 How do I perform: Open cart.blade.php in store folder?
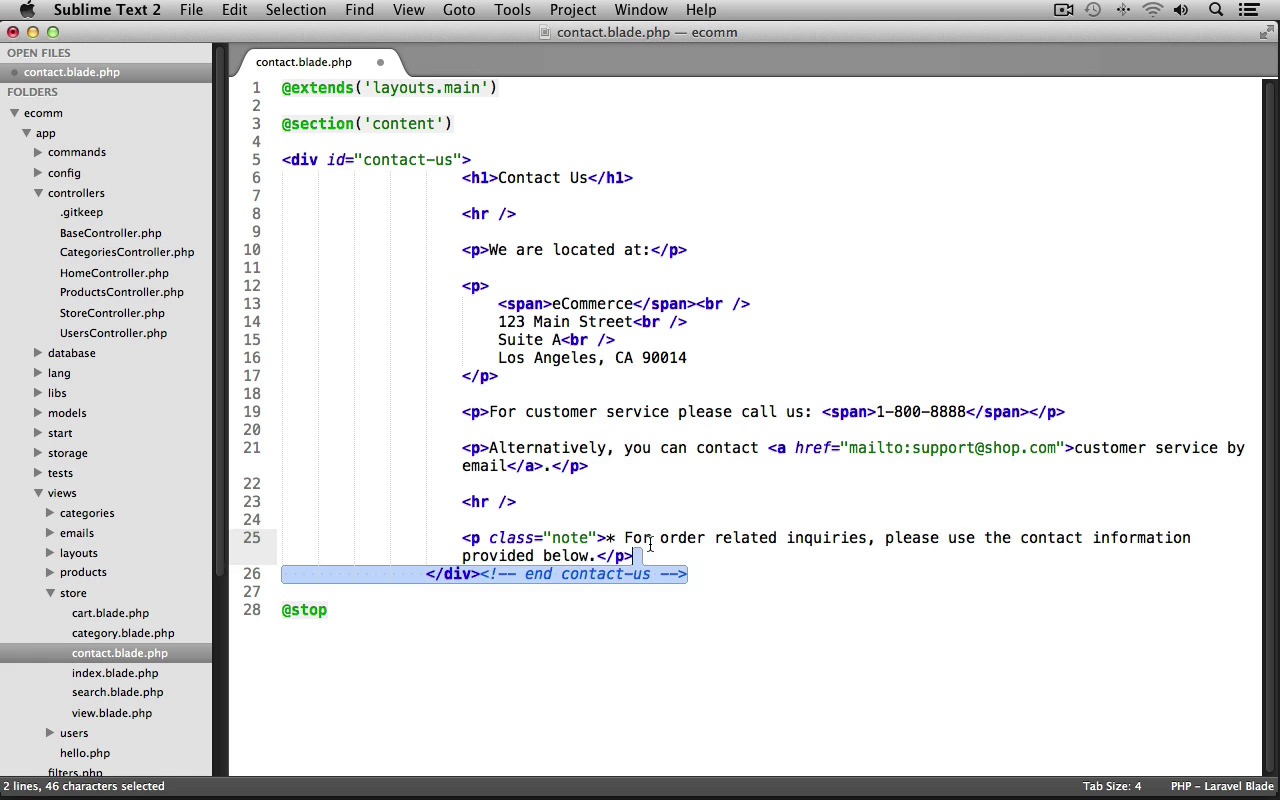(x=110, y=613)
